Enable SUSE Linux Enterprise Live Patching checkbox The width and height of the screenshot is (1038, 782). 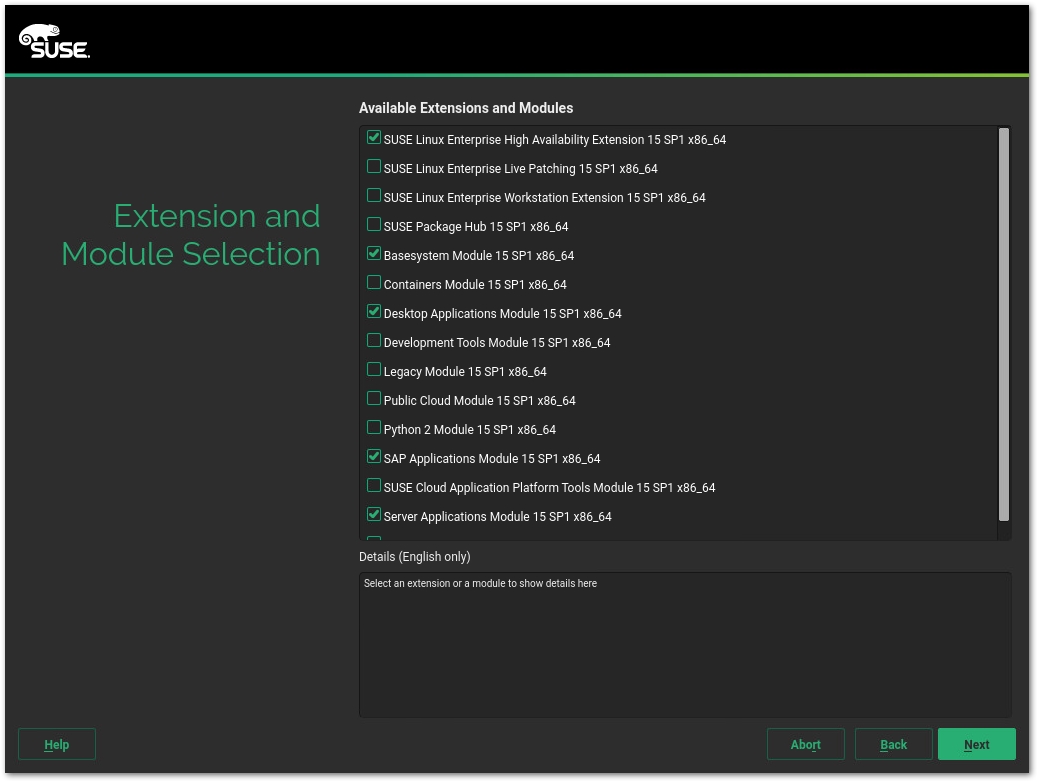pyautogui.click(x=374, y=166)
